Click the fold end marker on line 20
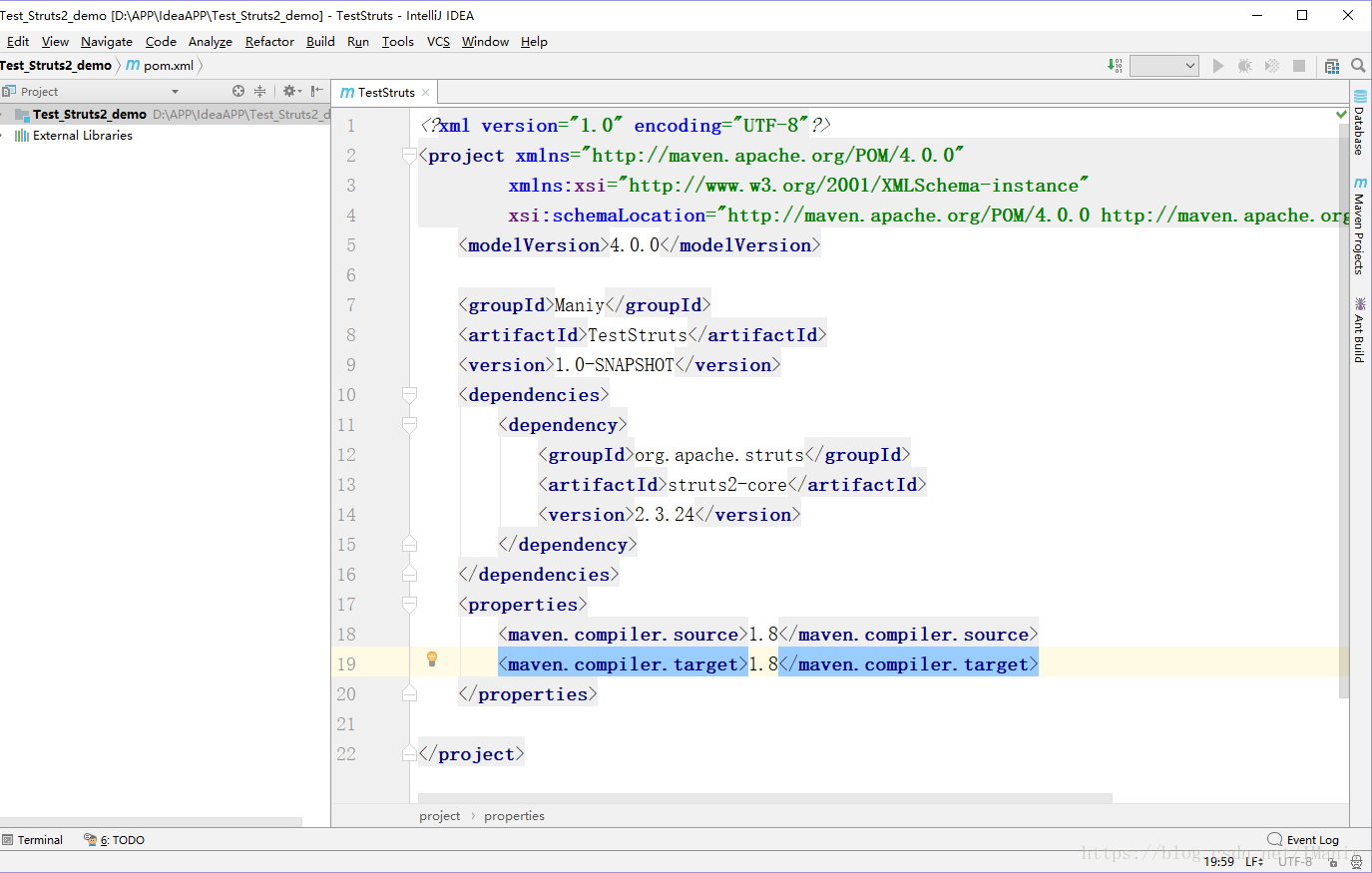Viewport: 1372px width, 873px height. [409, 694]
